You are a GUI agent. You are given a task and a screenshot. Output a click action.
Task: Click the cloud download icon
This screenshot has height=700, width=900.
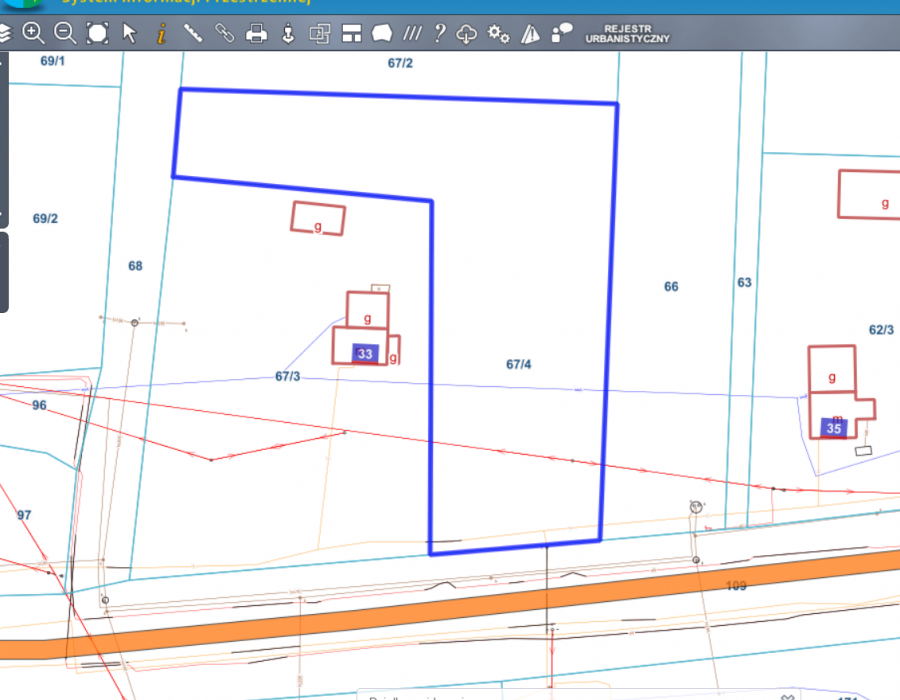click(467, 34)
